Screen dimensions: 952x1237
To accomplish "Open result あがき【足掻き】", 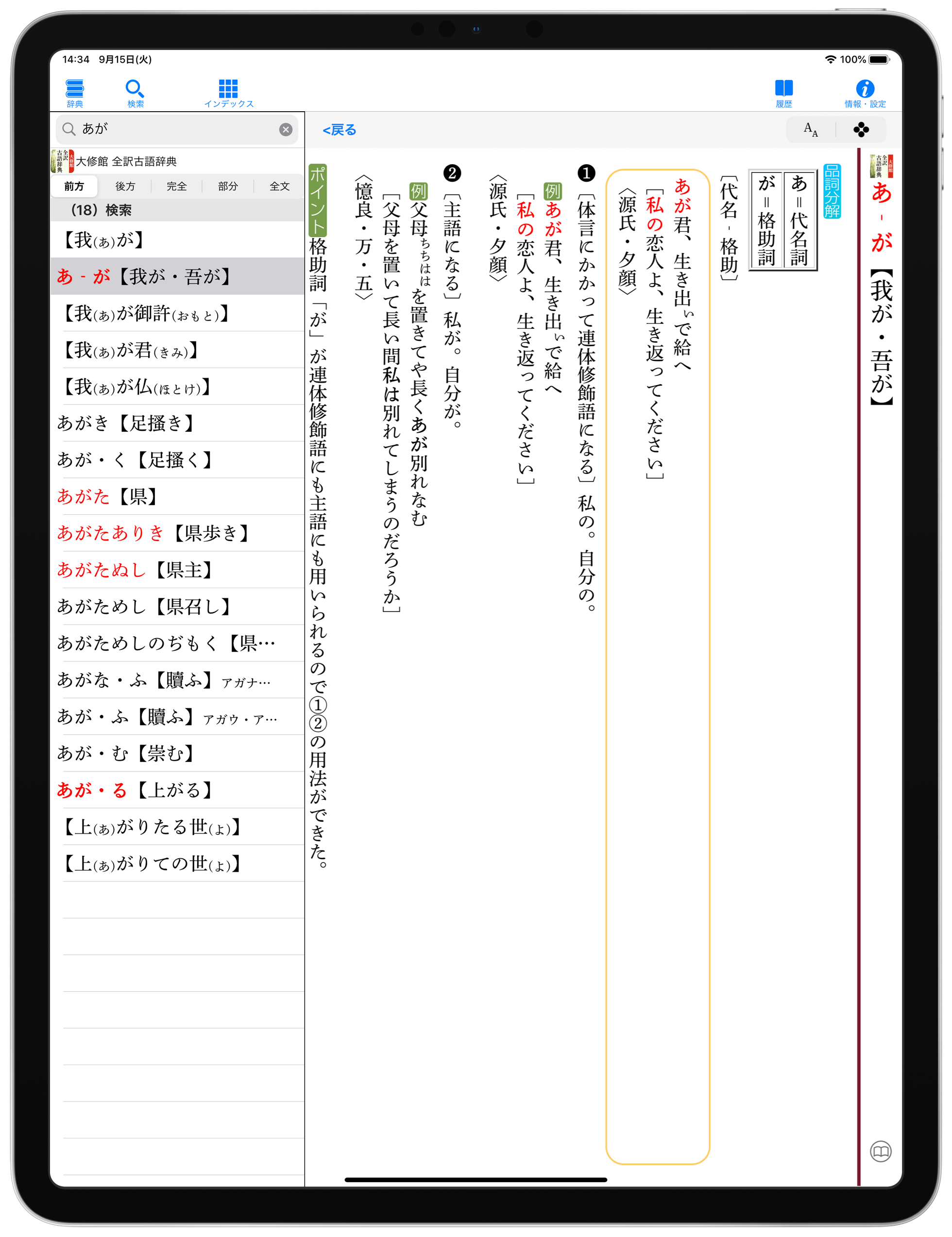I will (177, 423).
